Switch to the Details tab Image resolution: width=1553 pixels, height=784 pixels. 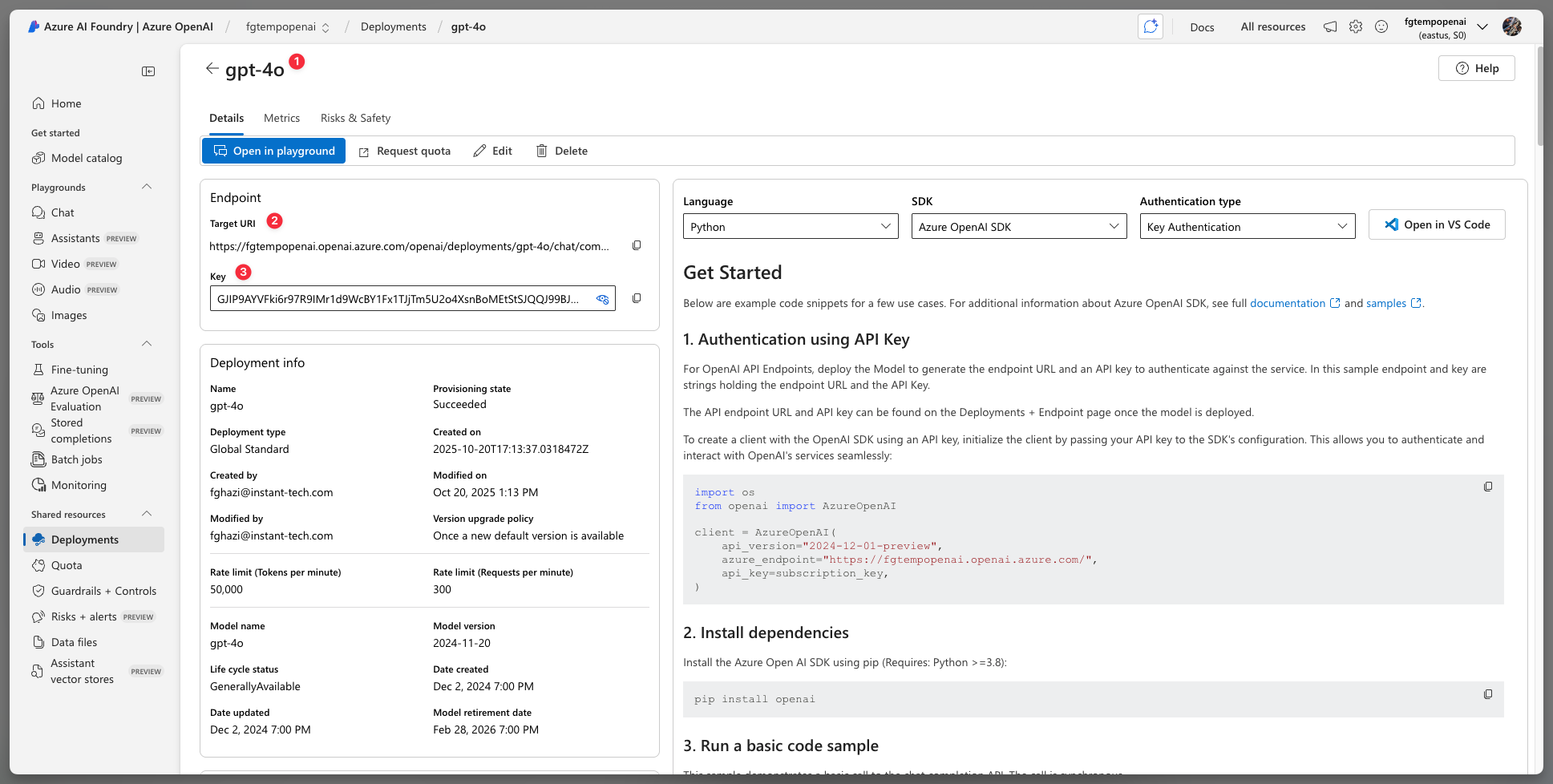[226, 118]
